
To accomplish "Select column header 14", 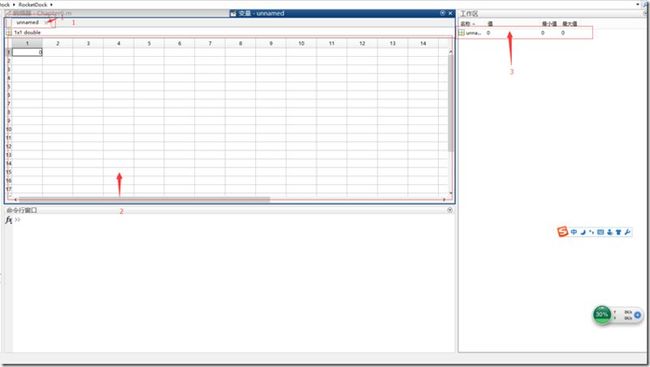I will (423, 43).
